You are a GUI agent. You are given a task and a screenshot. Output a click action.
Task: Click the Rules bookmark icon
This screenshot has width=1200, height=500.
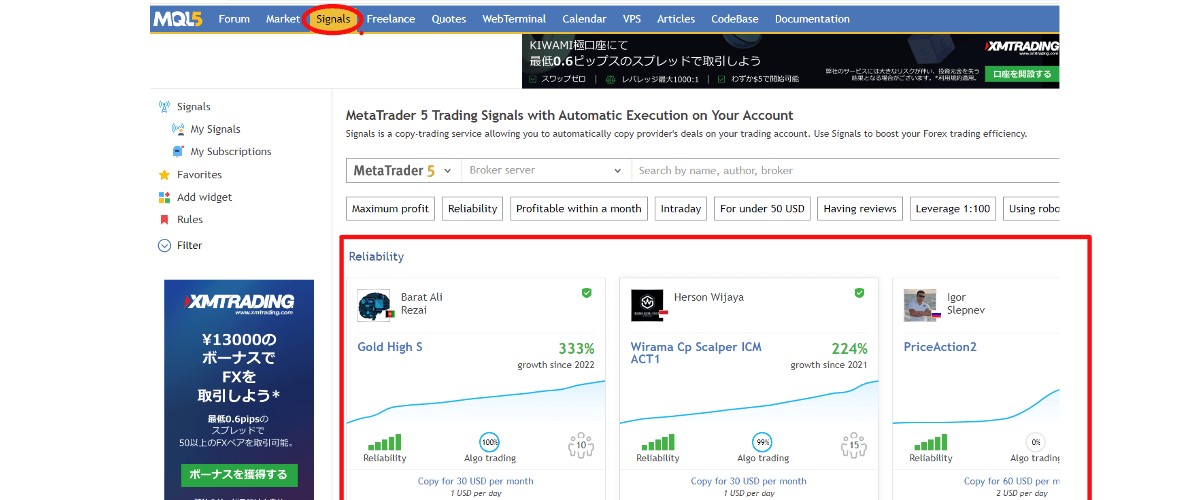165,220
